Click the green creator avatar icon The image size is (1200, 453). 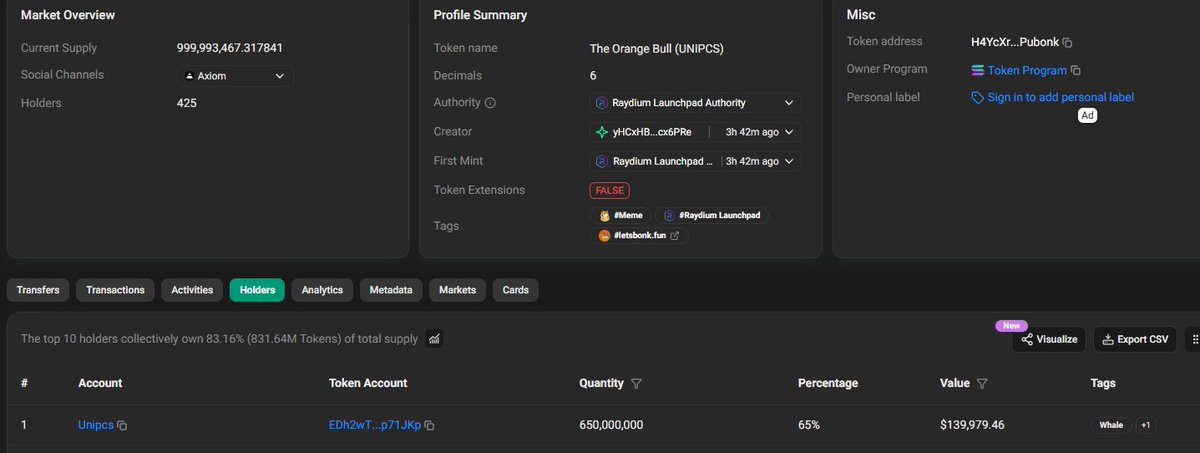click(602, 132)
